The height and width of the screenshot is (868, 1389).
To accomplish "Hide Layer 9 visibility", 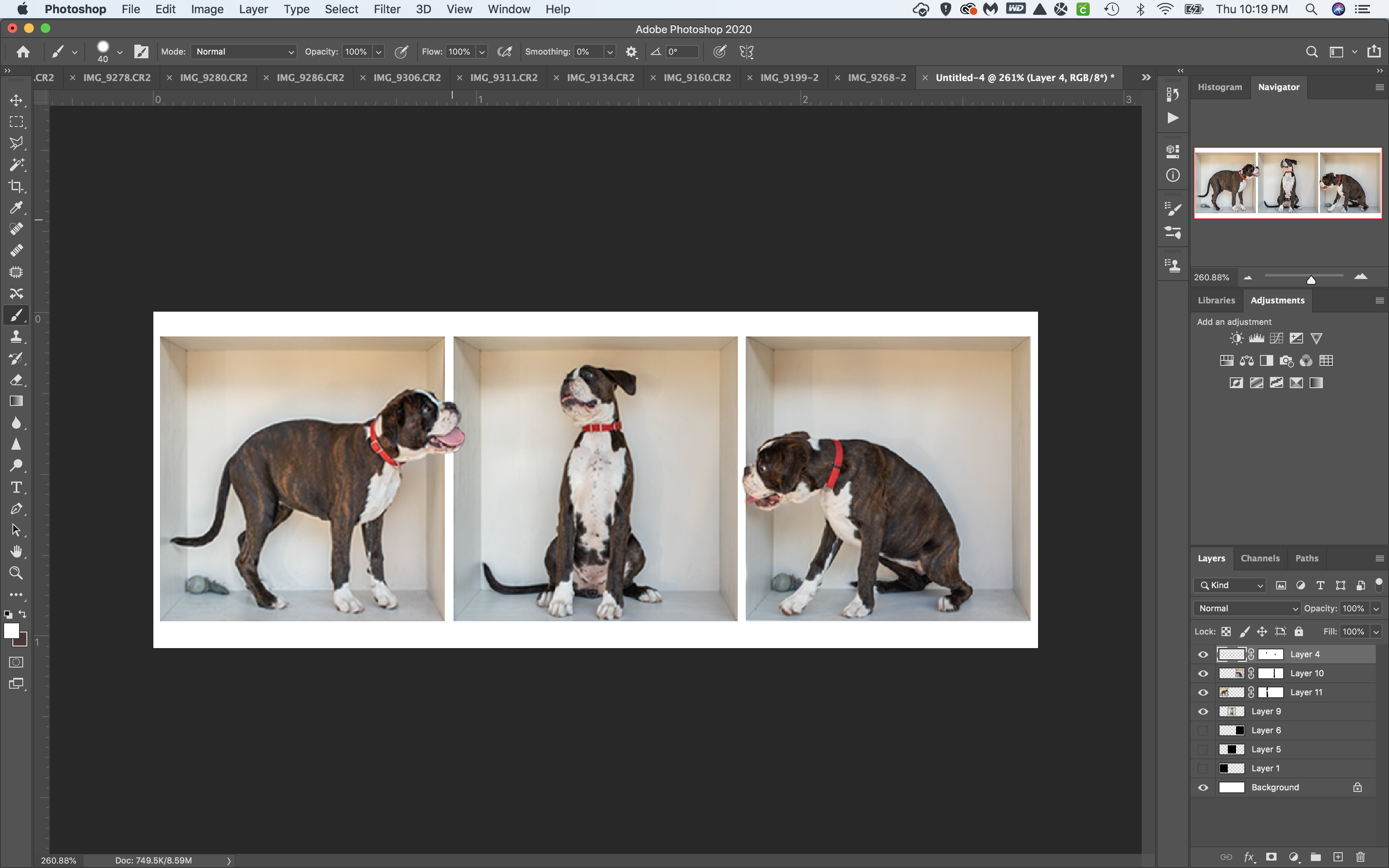I will (1203, 711).
